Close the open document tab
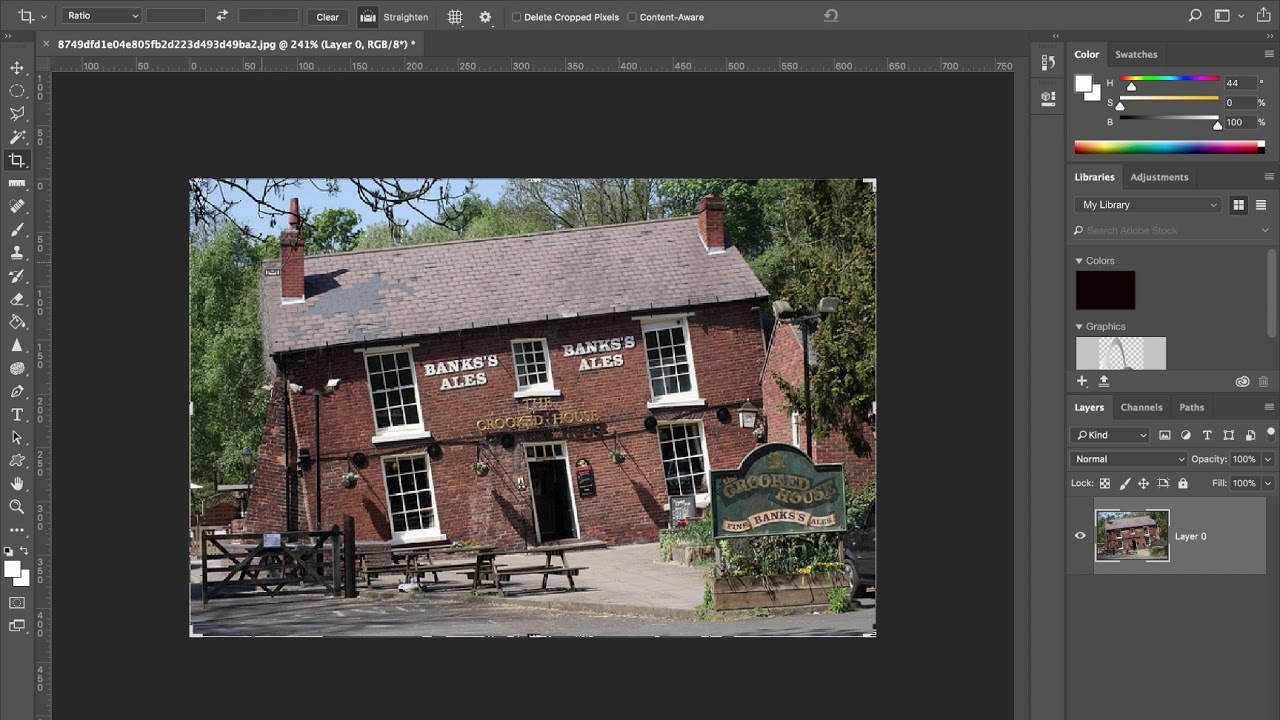This screenshot has height=720, width=1280. point(46,44)
